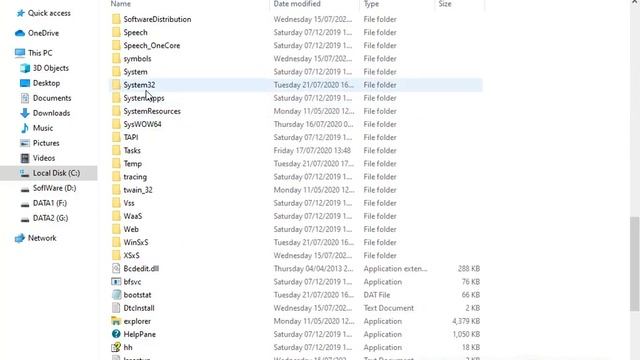
Task: Select the bootstat DAT file icon
Action: pos(116,295)
